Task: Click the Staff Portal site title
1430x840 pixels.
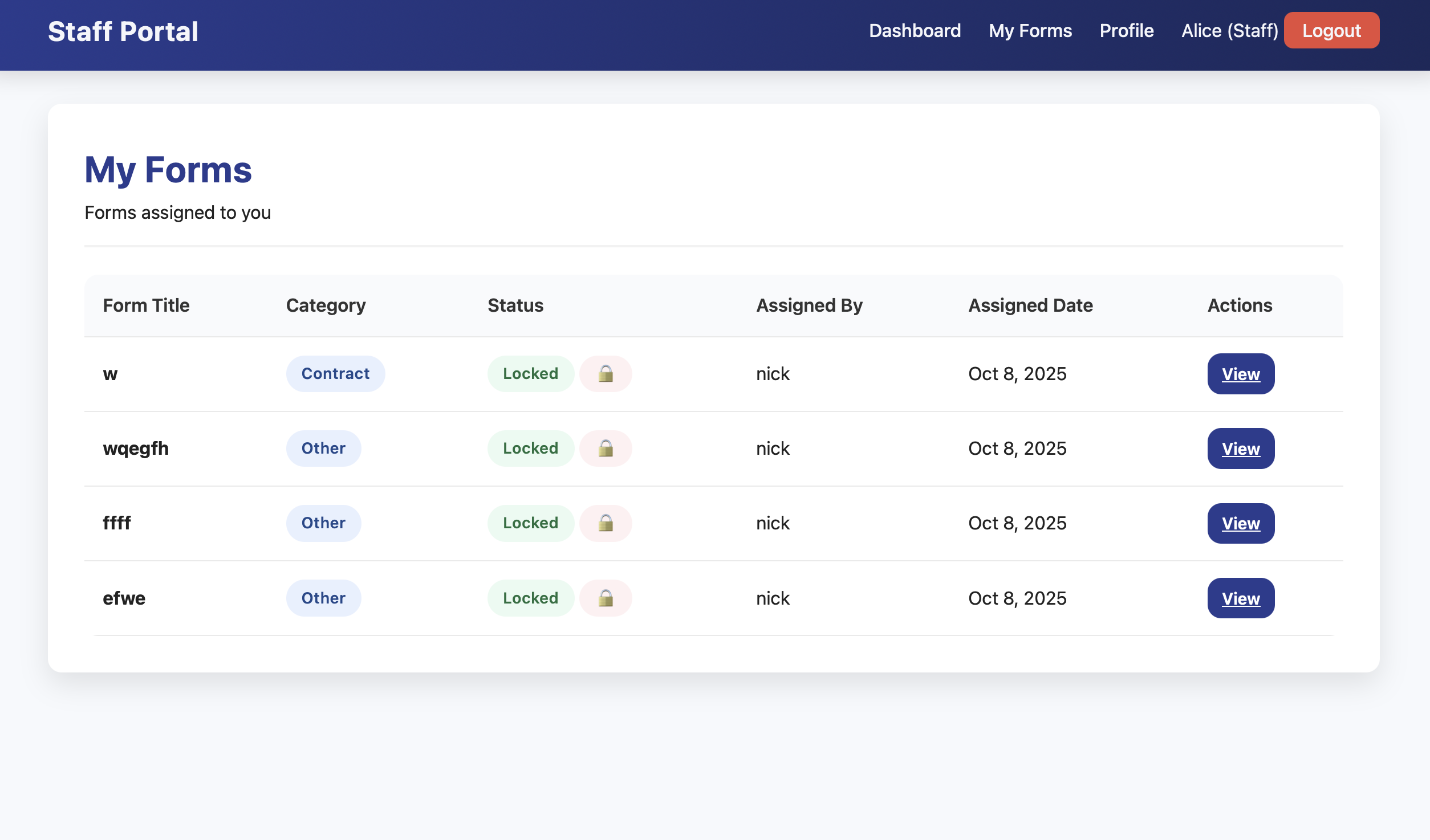Action: pos(123,31)
